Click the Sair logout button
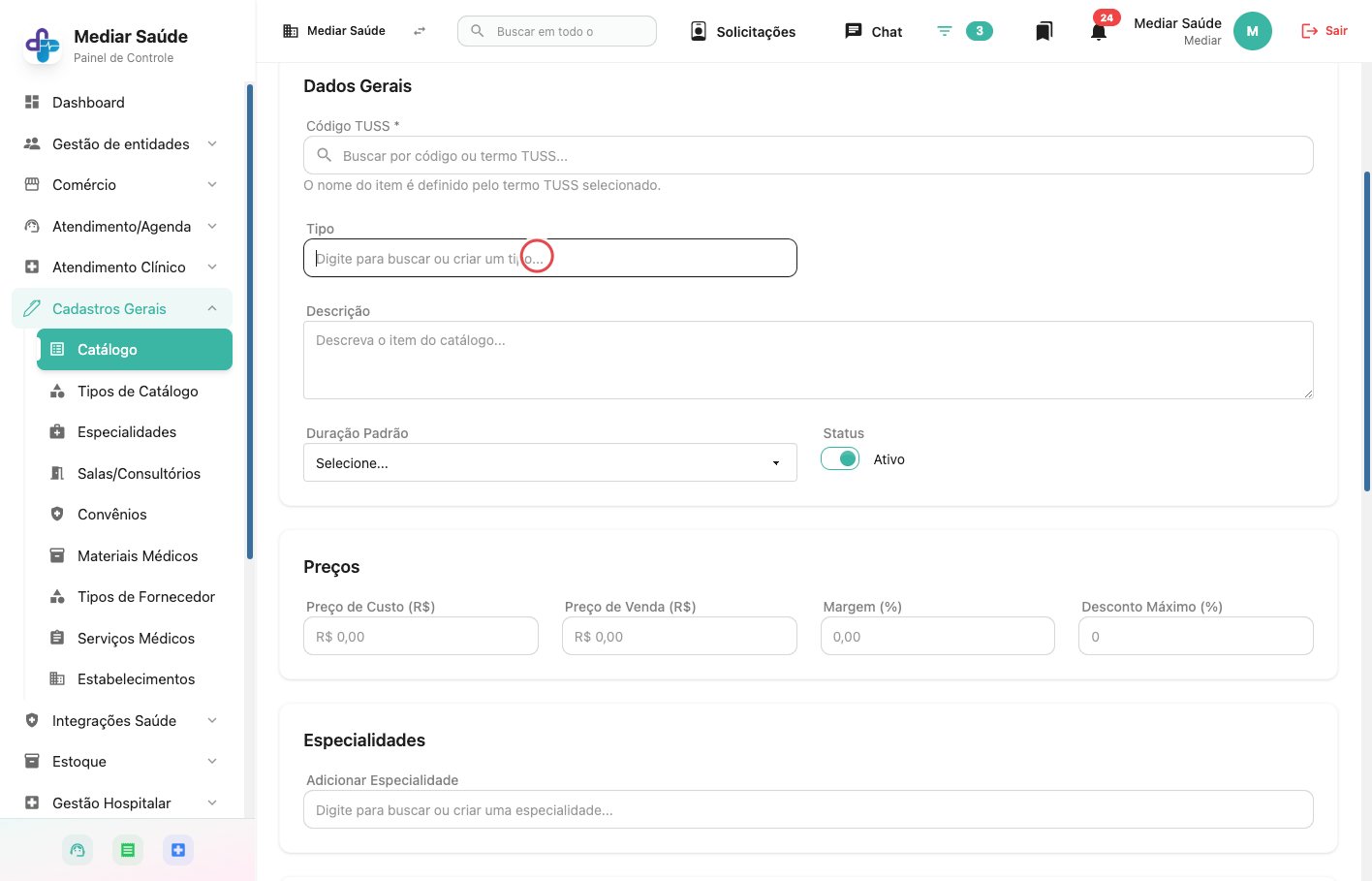The image size is (1372, 881). pyautogui.click(x=1324, y=31)
